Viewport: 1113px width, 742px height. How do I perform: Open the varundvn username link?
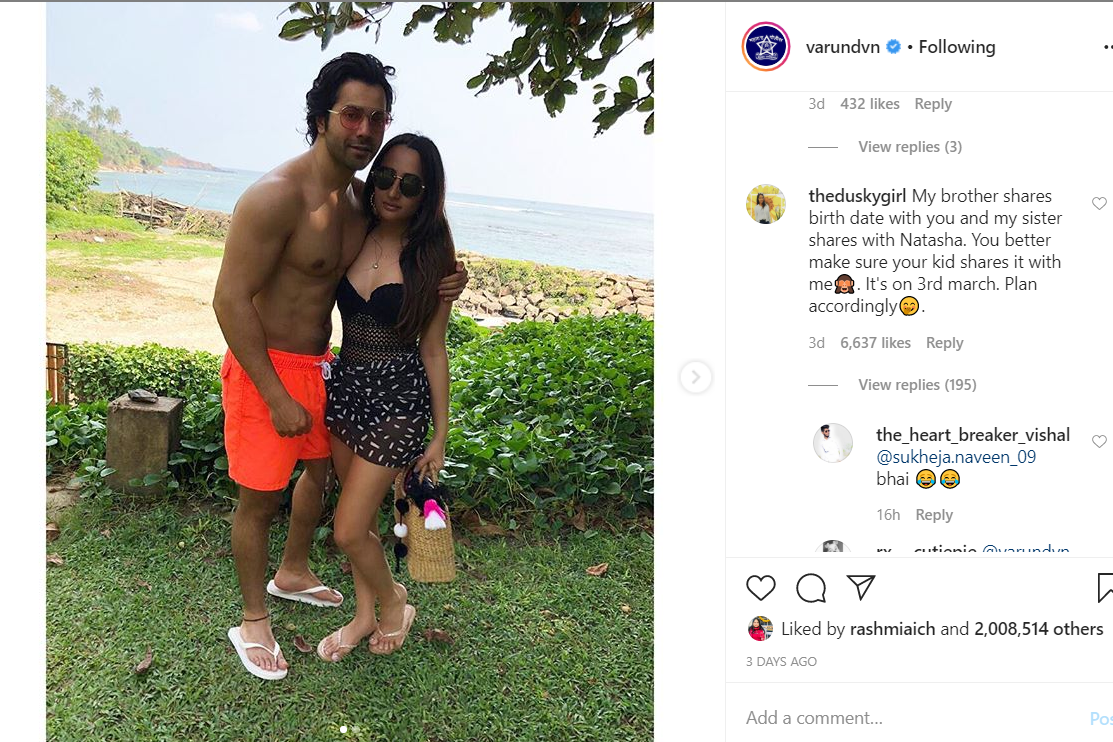(x=843, y=47)
